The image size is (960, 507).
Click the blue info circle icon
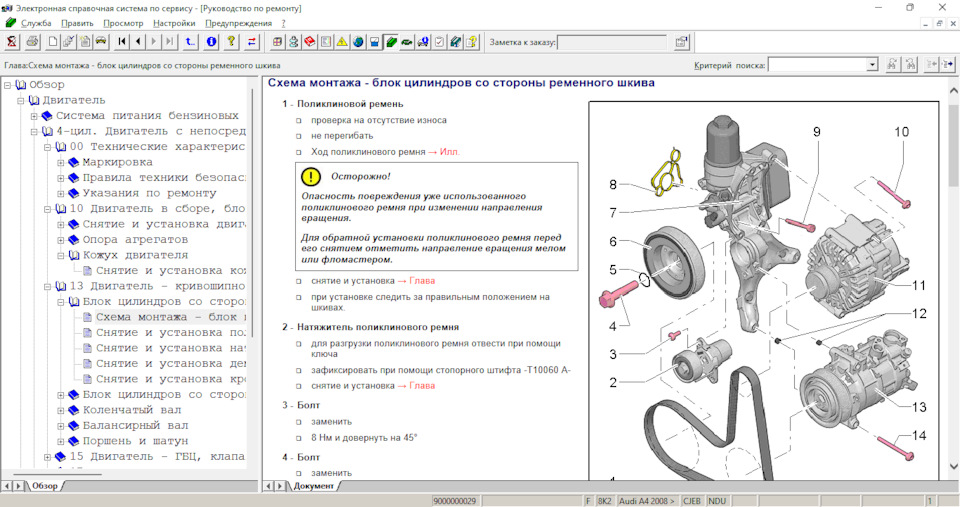pyautogui.click(x=212, y=42)
